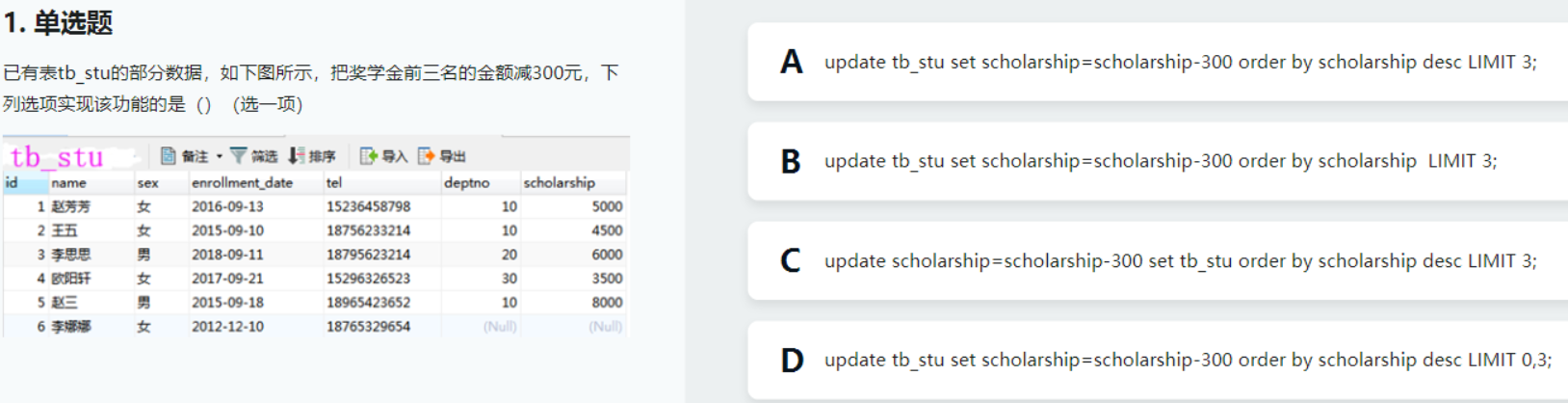The width and height of the screenshot is (1568, 403).
Task: Pick answer option C
Action: [791, 261]
